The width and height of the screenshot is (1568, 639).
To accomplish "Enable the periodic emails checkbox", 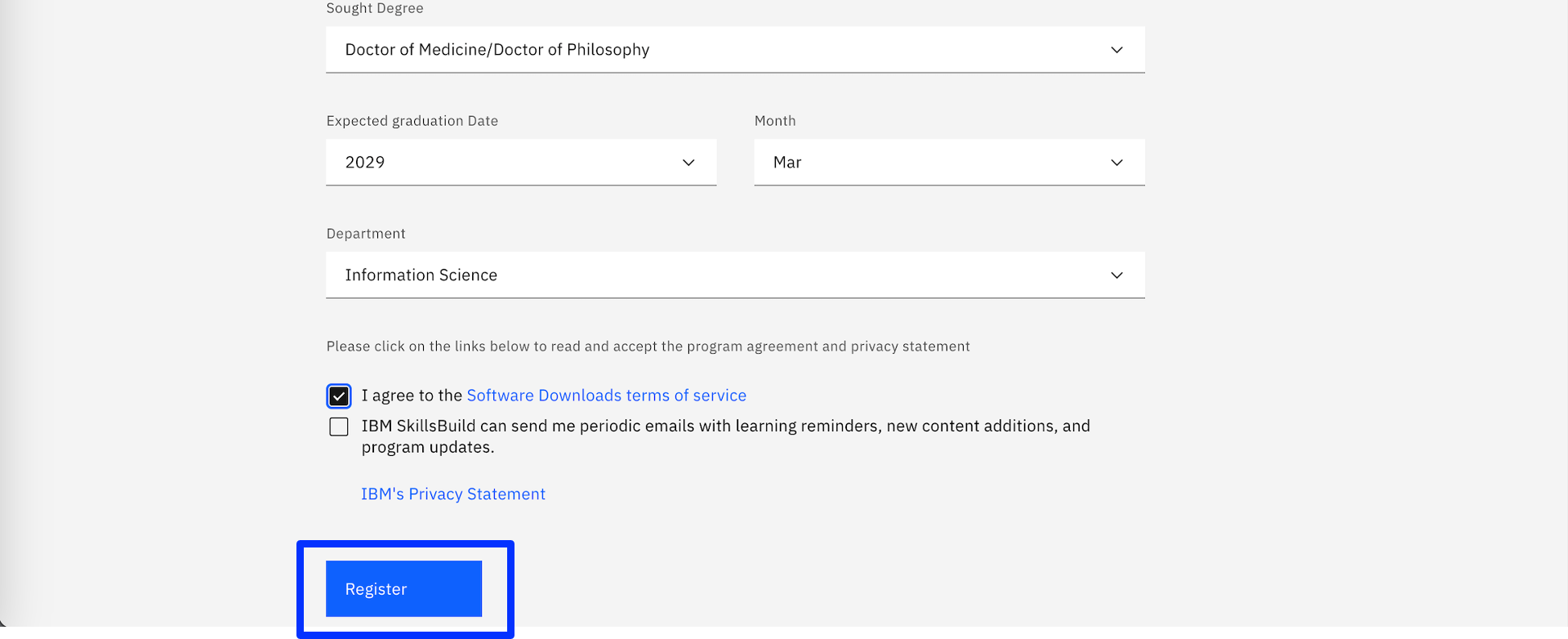I will [339, 427].
